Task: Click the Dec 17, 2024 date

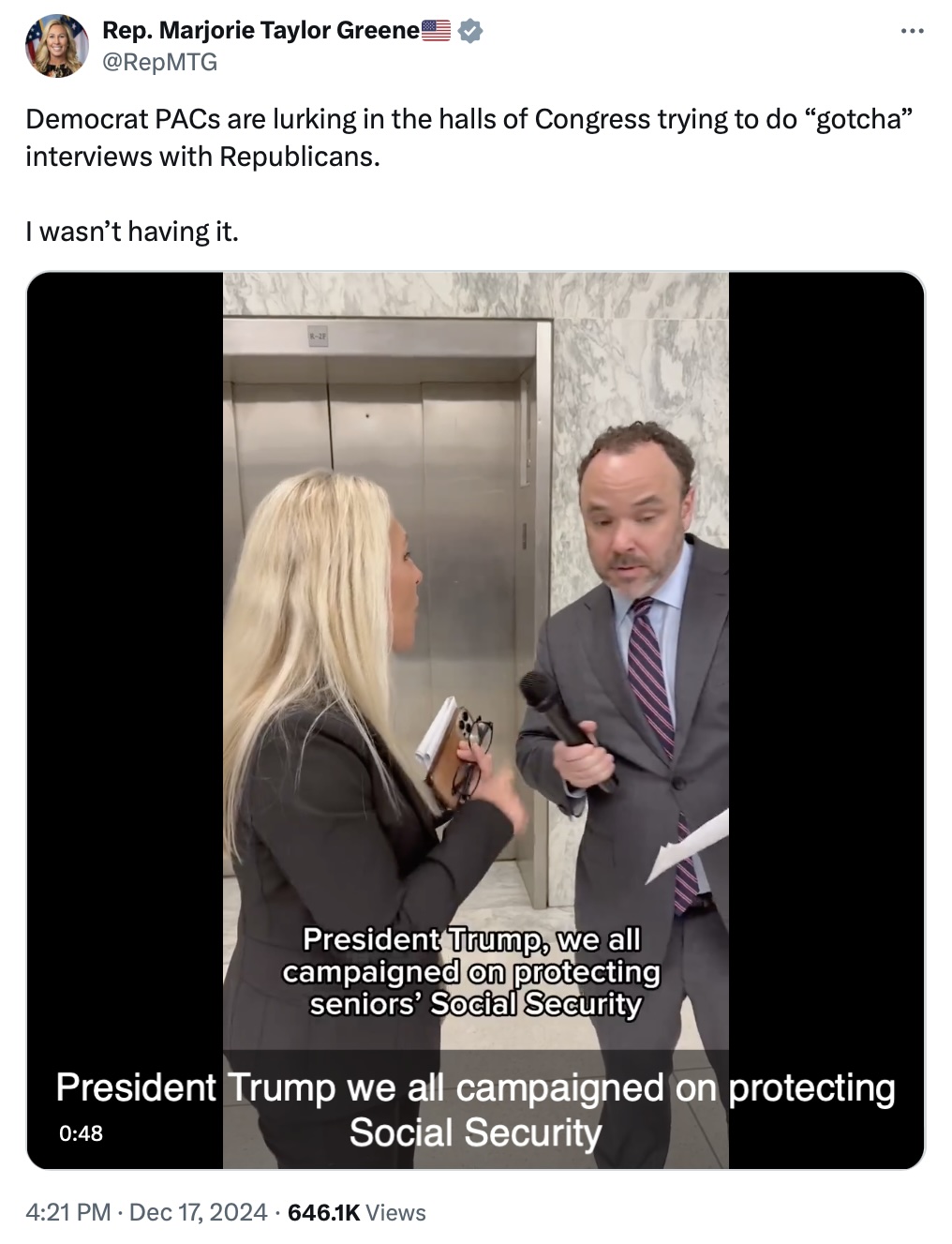Action: point(198,1212)
